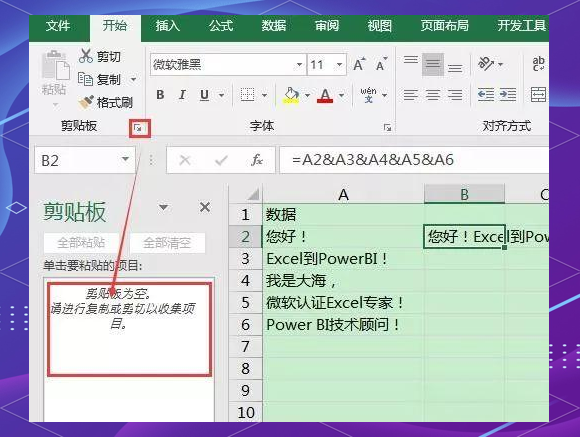Toggle Underline formatting
580x437 pixels.
point(204,95)
